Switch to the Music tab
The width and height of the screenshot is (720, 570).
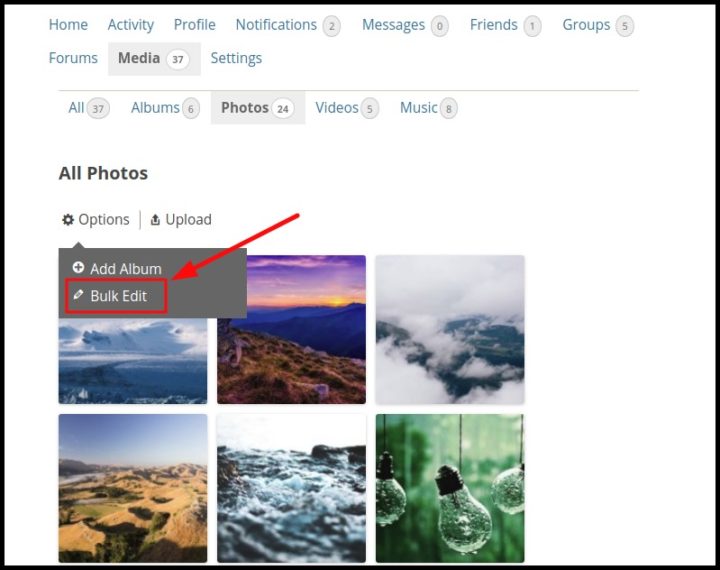pos(419,108)
